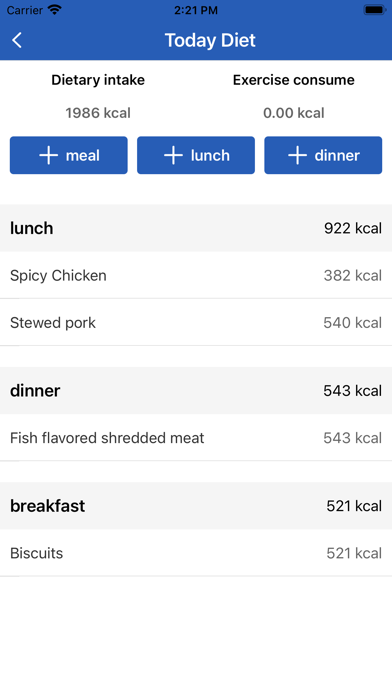Tap the Exercise consume 0.00 kcal value
392x696 pixels.
294,113
